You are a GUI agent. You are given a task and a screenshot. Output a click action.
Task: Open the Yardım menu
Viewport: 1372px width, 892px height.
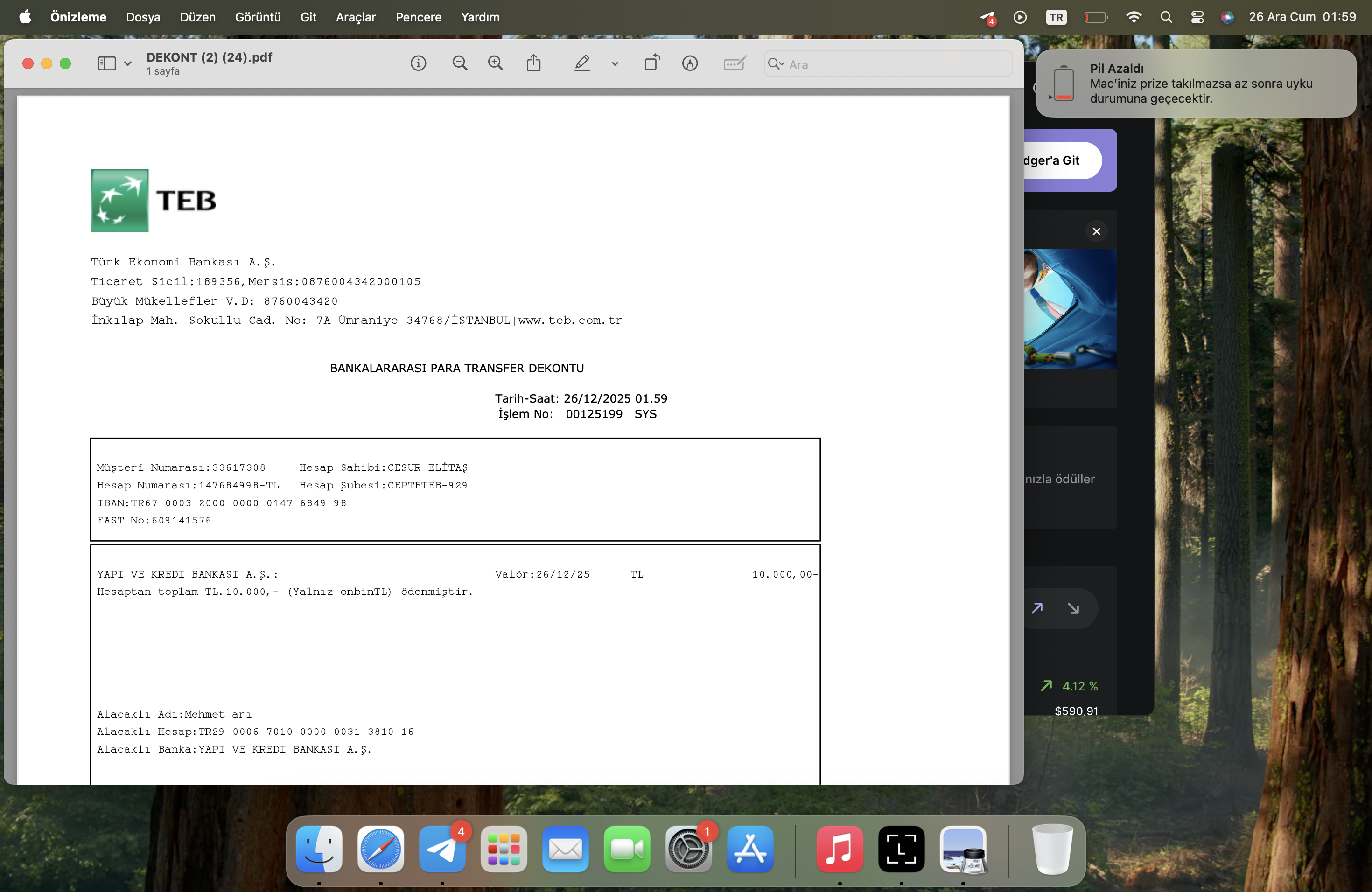point(480,17)
